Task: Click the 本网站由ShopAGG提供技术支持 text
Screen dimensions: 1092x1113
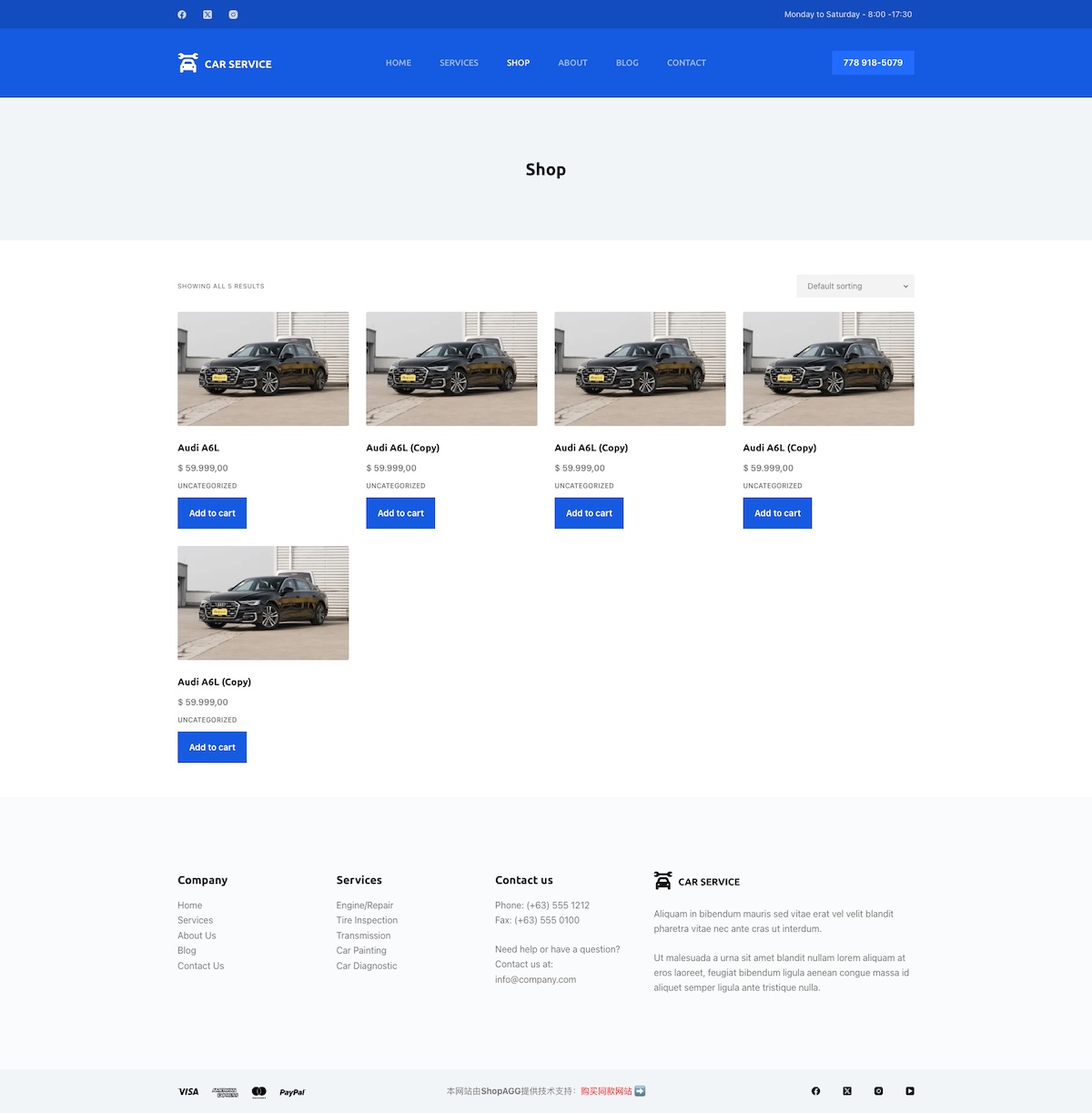Action: (x=513, y=1091)
